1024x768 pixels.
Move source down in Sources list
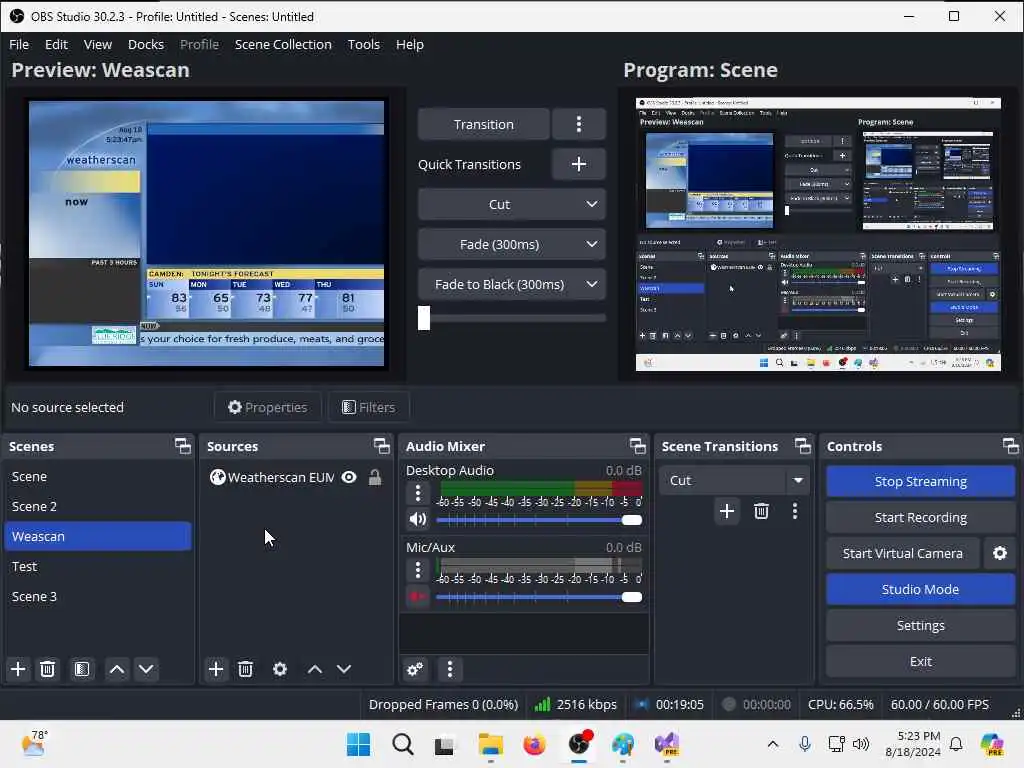344,669
